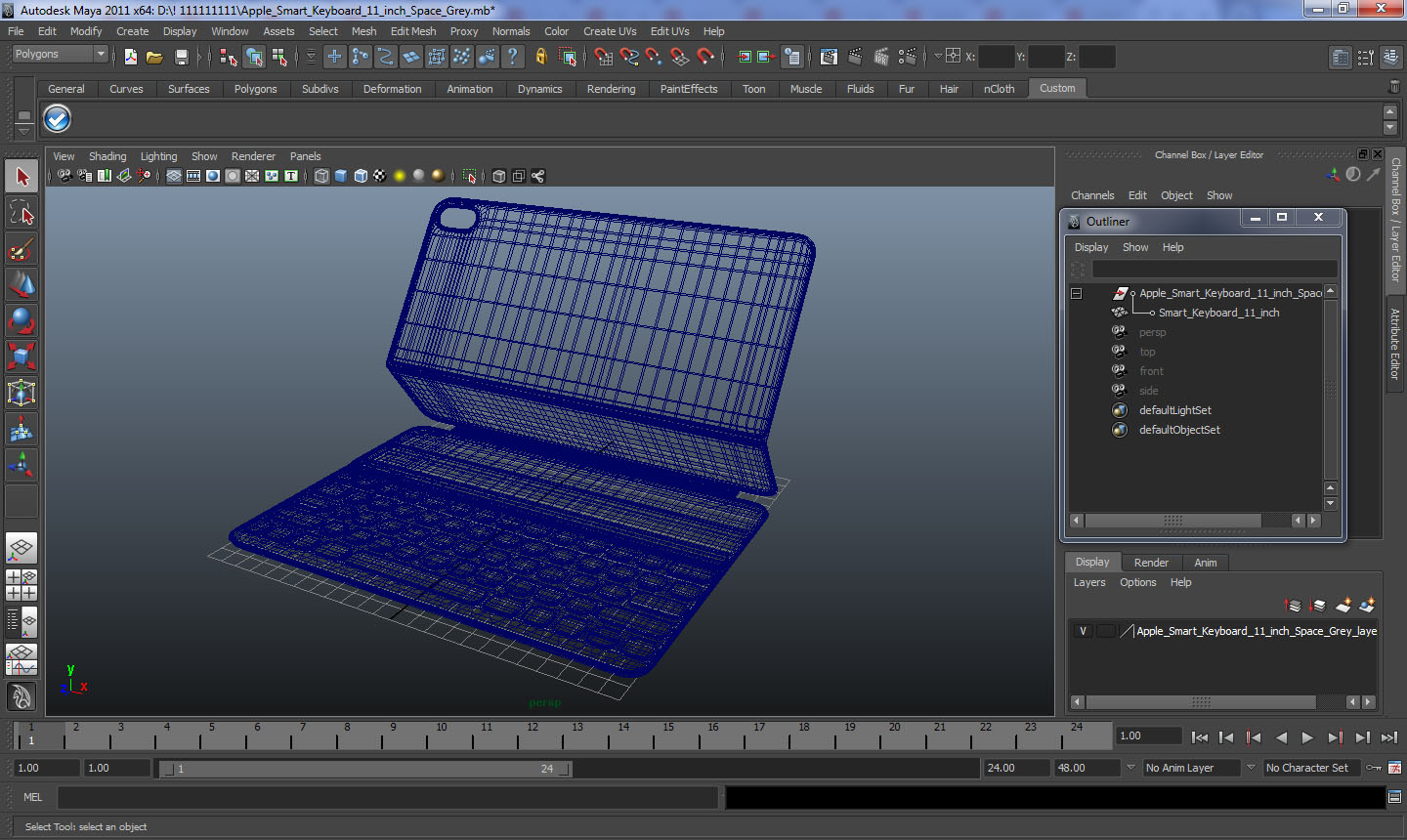Switch to four view pane layout
The image size is (1407, 840).
[x=21, y=585]
